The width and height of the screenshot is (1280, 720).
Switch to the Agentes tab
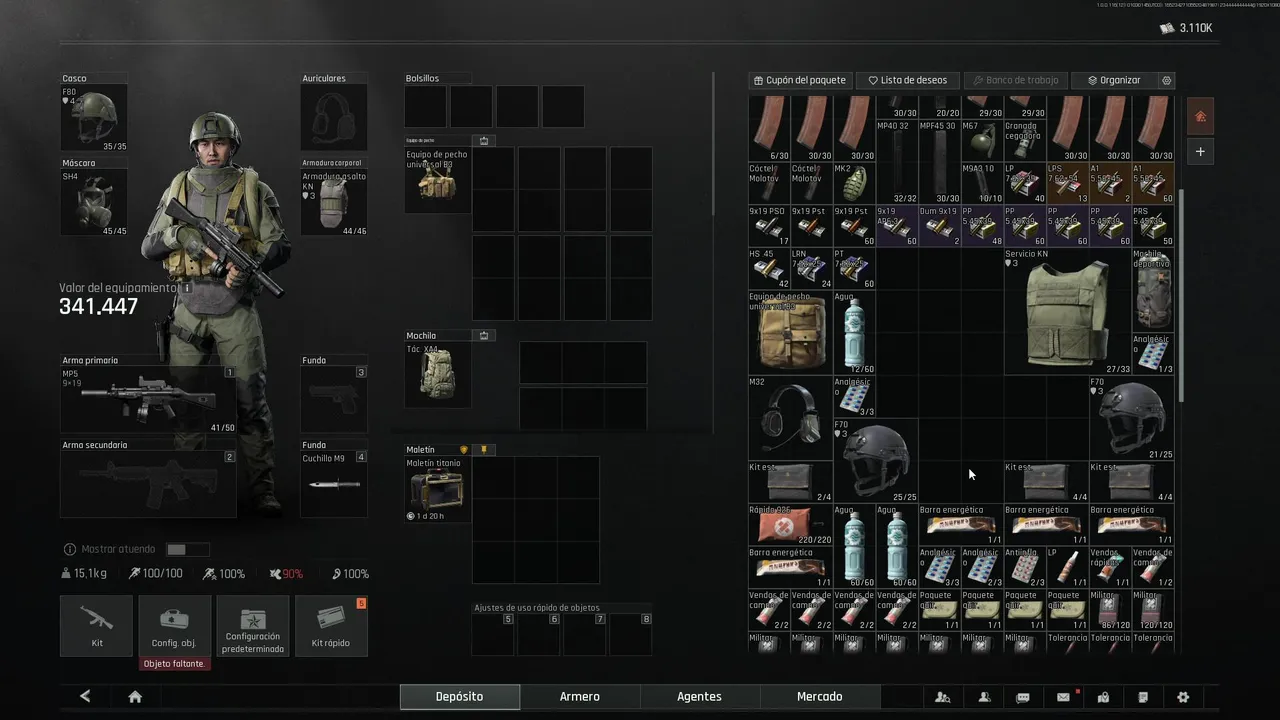[x=699, y=697]
